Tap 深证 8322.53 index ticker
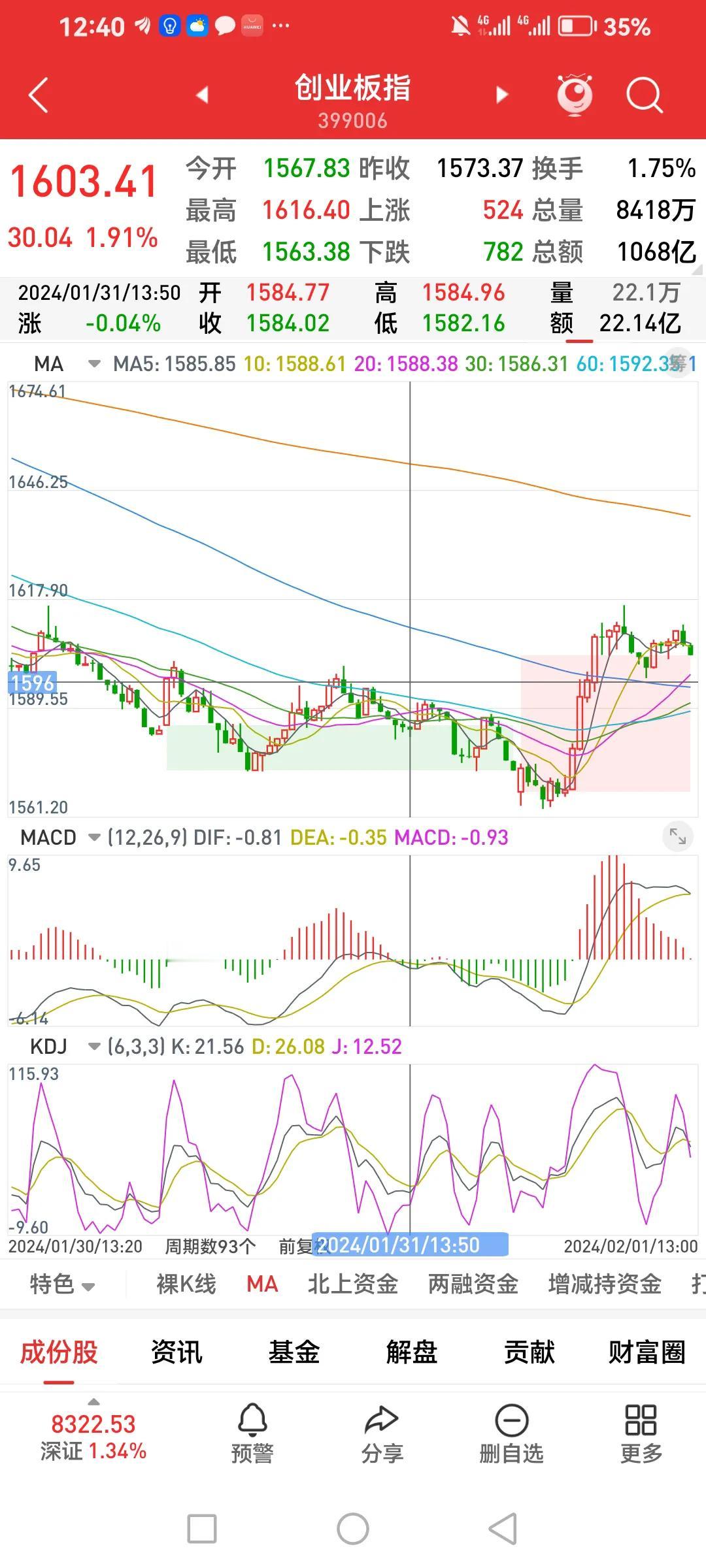 coord(93,1437)
